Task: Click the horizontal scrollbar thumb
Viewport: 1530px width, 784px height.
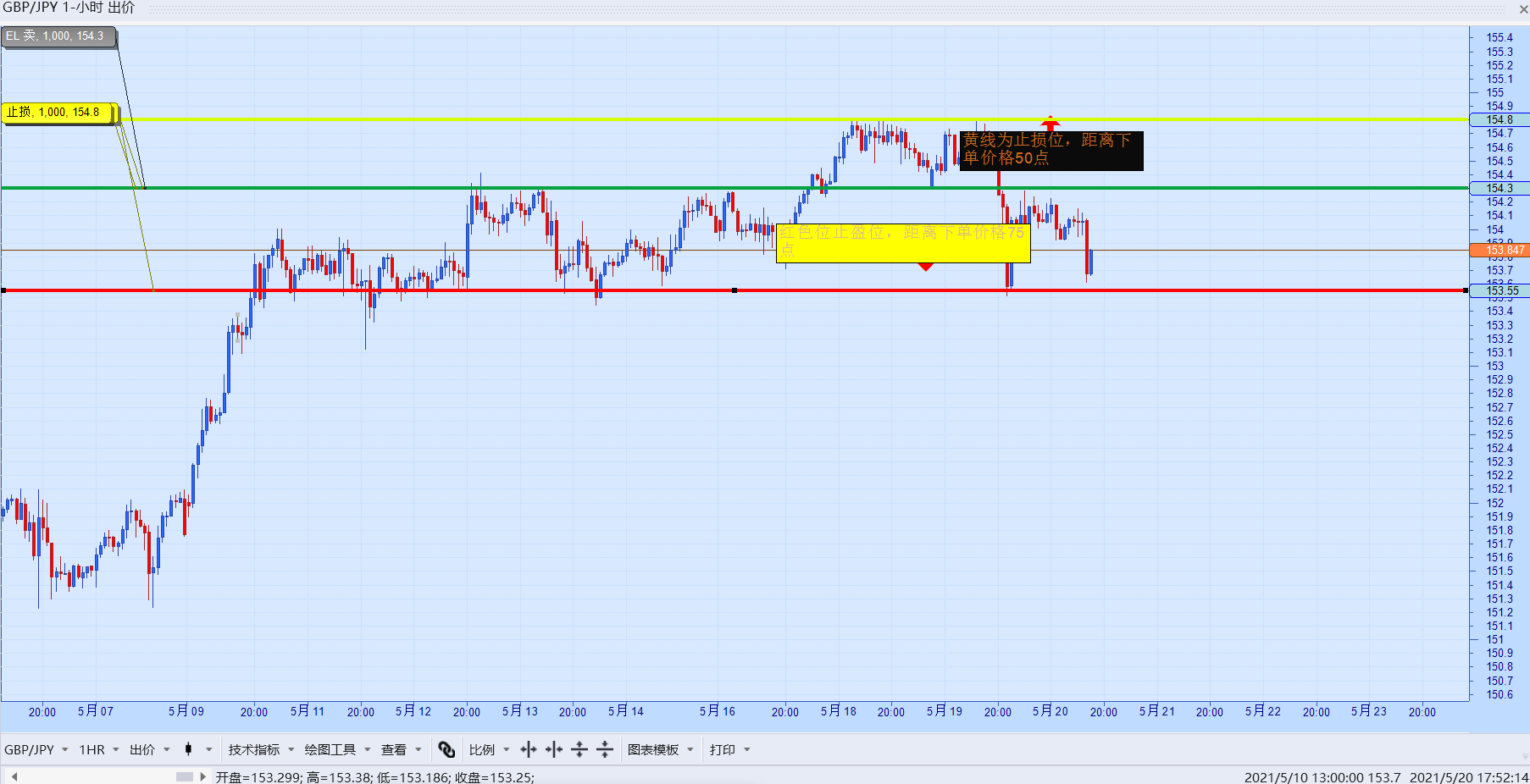Action: [x=188, y=775]
